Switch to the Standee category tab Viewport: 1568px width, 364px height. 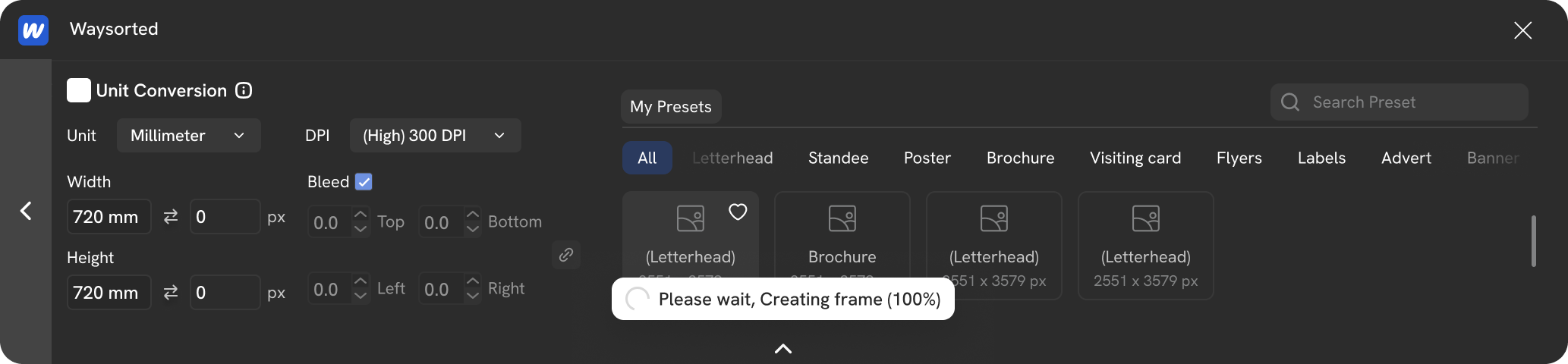[838, 158]
